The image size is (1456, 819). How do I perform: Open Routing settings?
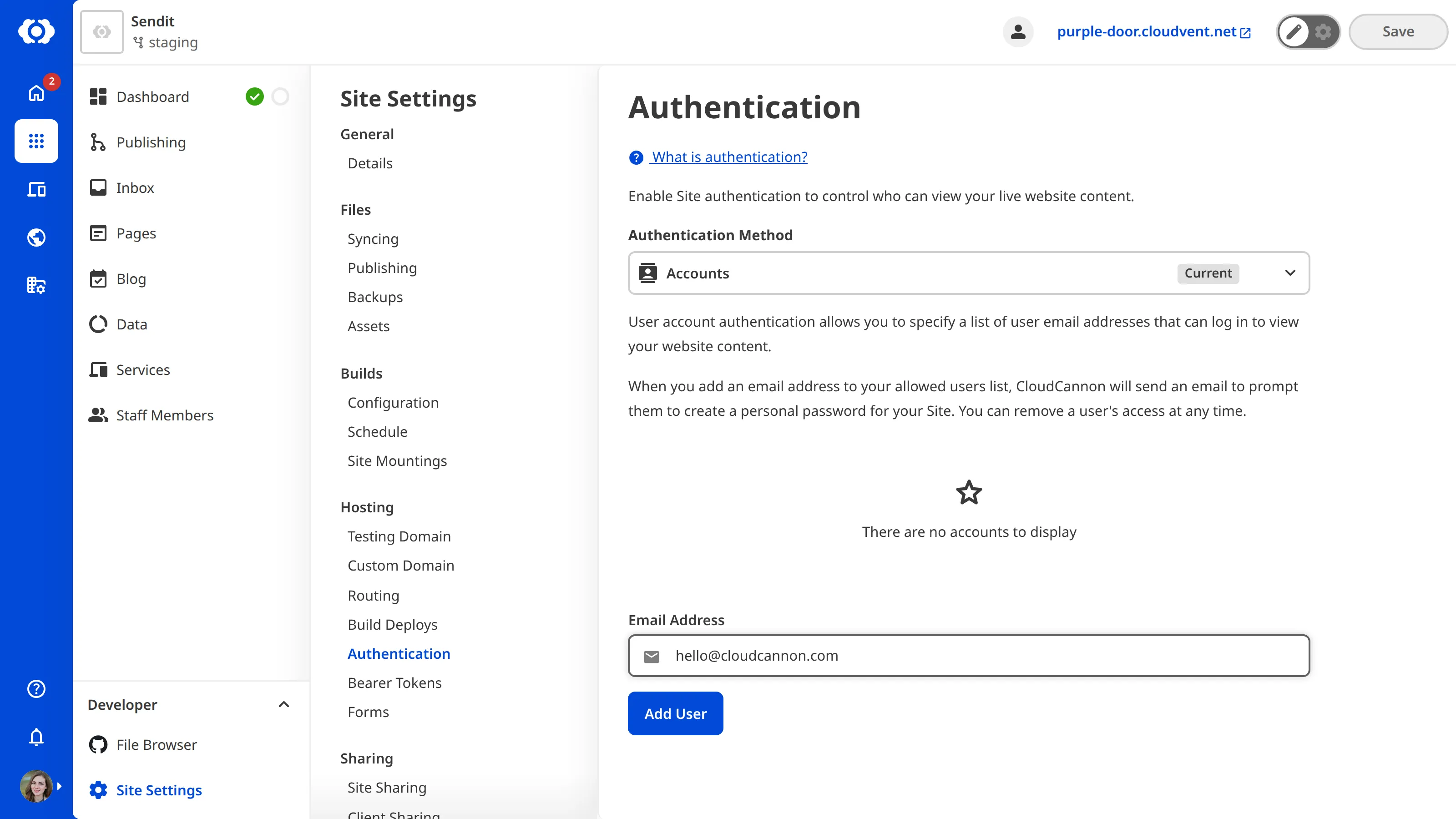pyautogui.click(x=373, y=596)
